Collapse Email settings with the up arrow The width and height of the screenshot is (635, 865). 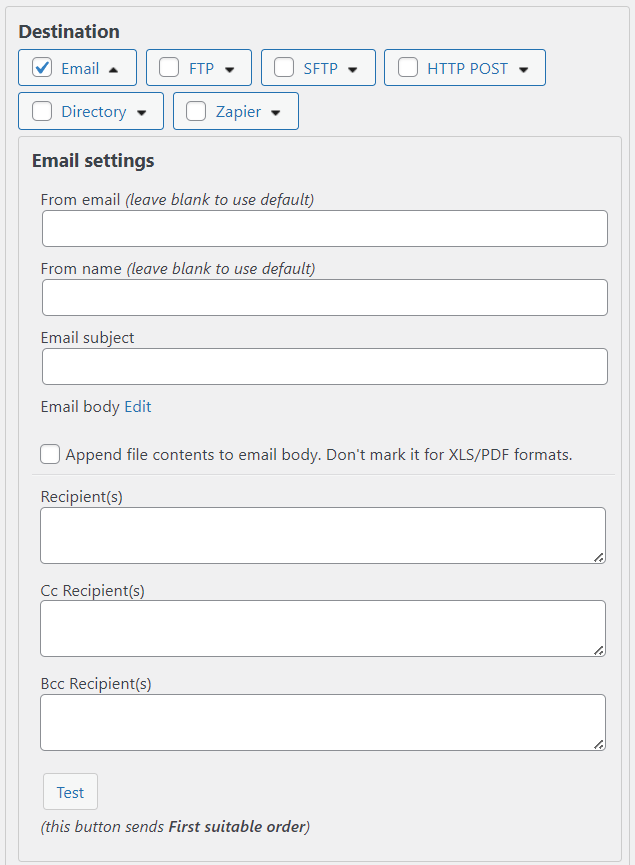(113, 69)
